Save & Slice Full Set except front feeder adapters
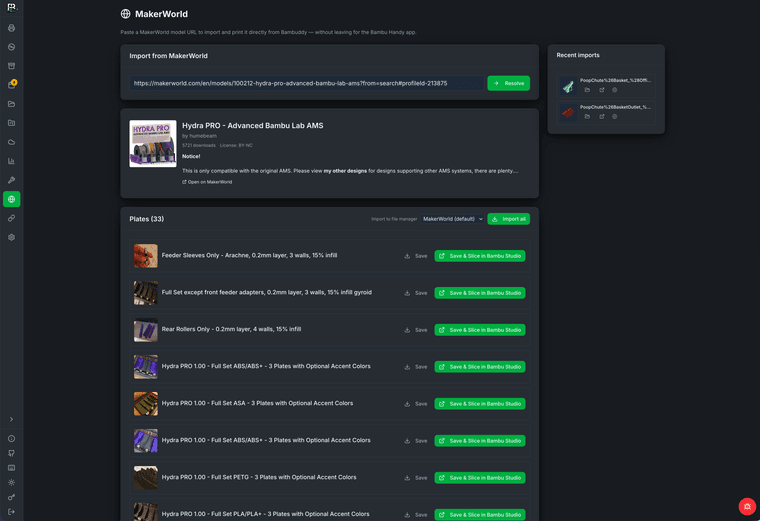Image resolution: width=760 pixels, height=521 pixels. 480,293
